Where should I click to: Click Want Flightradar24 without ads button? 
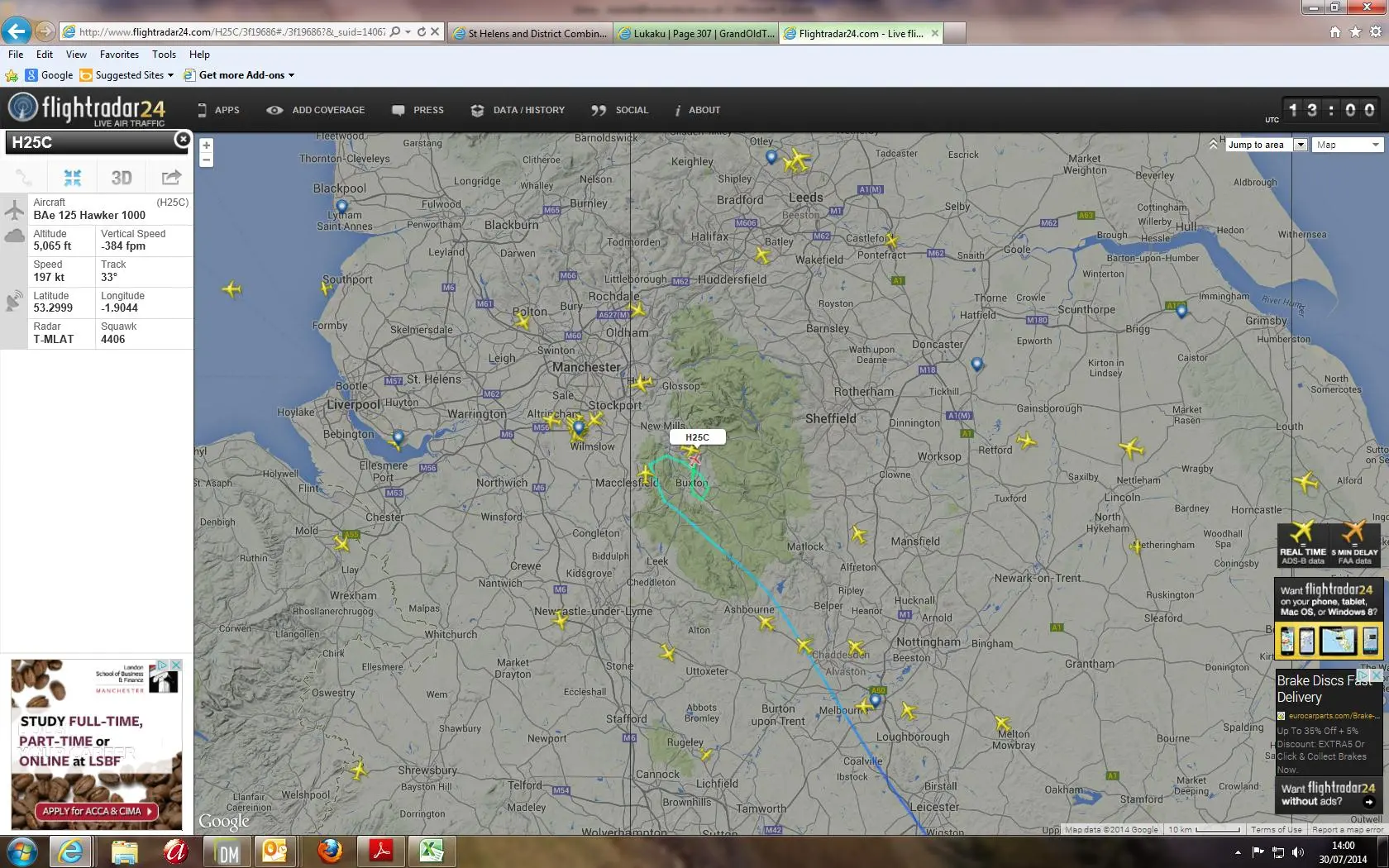pos(1328,794)
